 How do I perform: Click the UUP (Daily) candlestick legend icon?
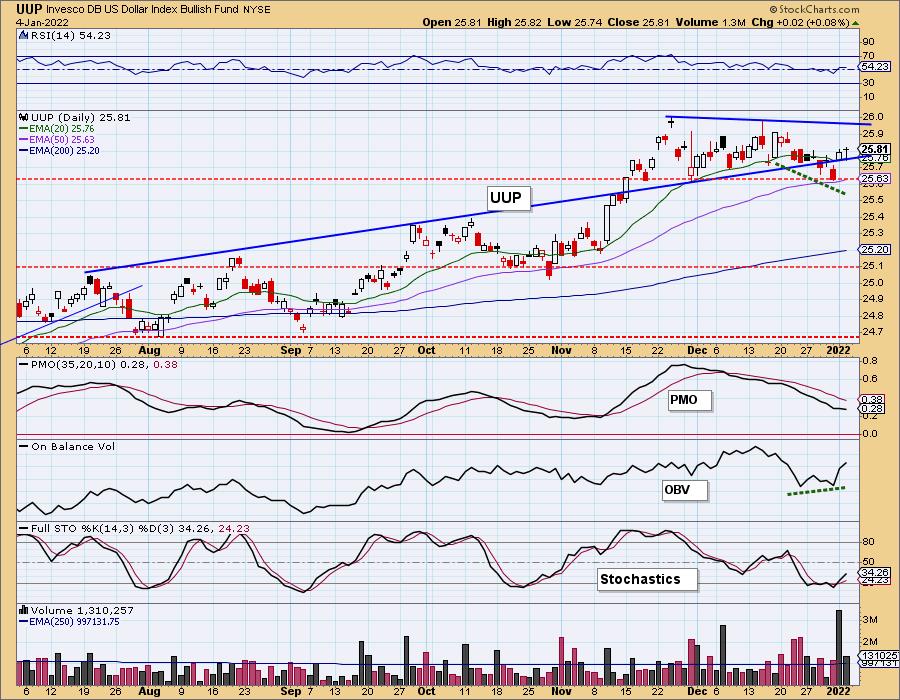tap(24, 117)
